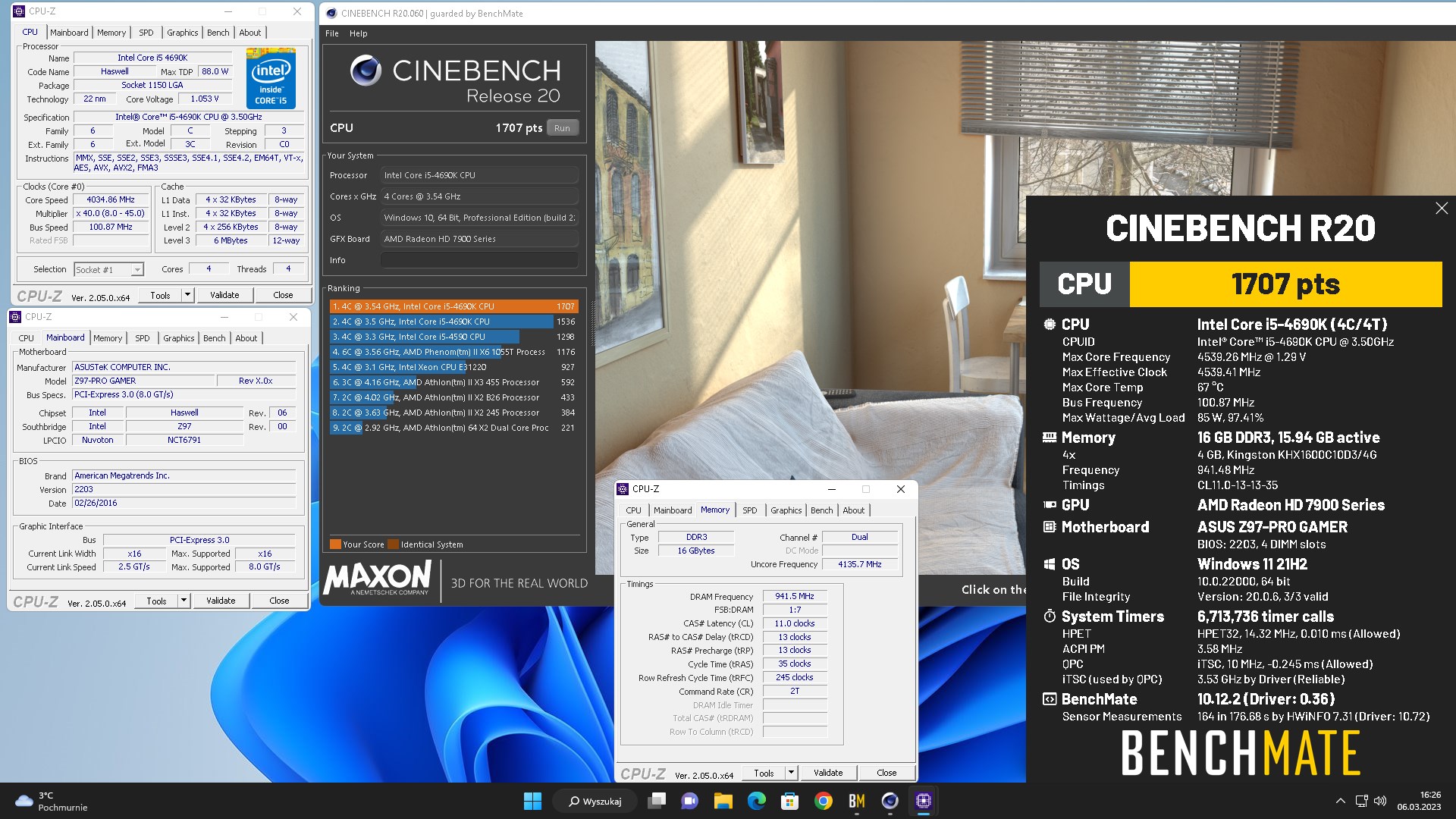Click Close button in top CPU-Z window

click(283, 295)
